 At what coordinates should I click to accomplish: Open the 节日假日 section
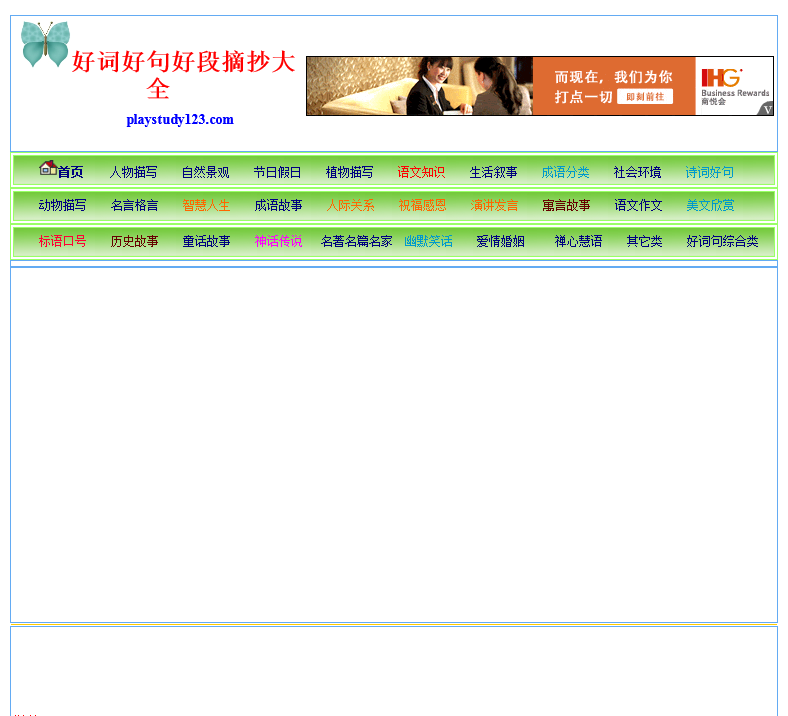click(277, 172)
